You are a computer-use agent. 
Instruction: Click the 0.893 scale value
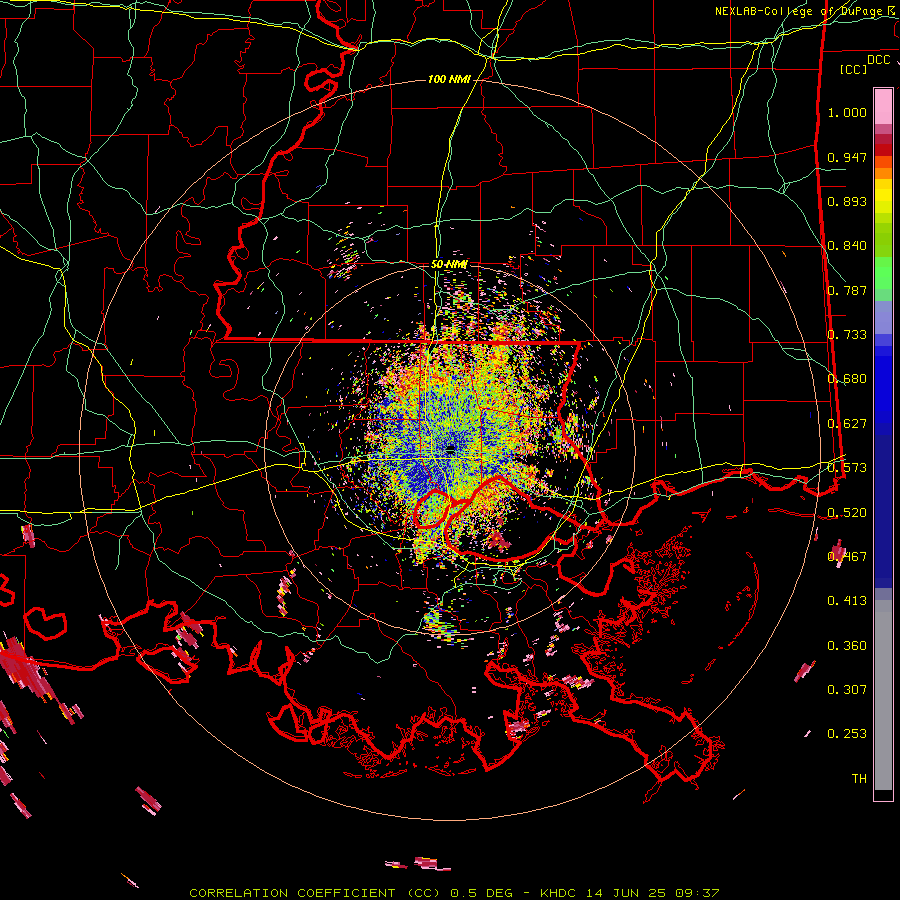click(x=847, y=201)
